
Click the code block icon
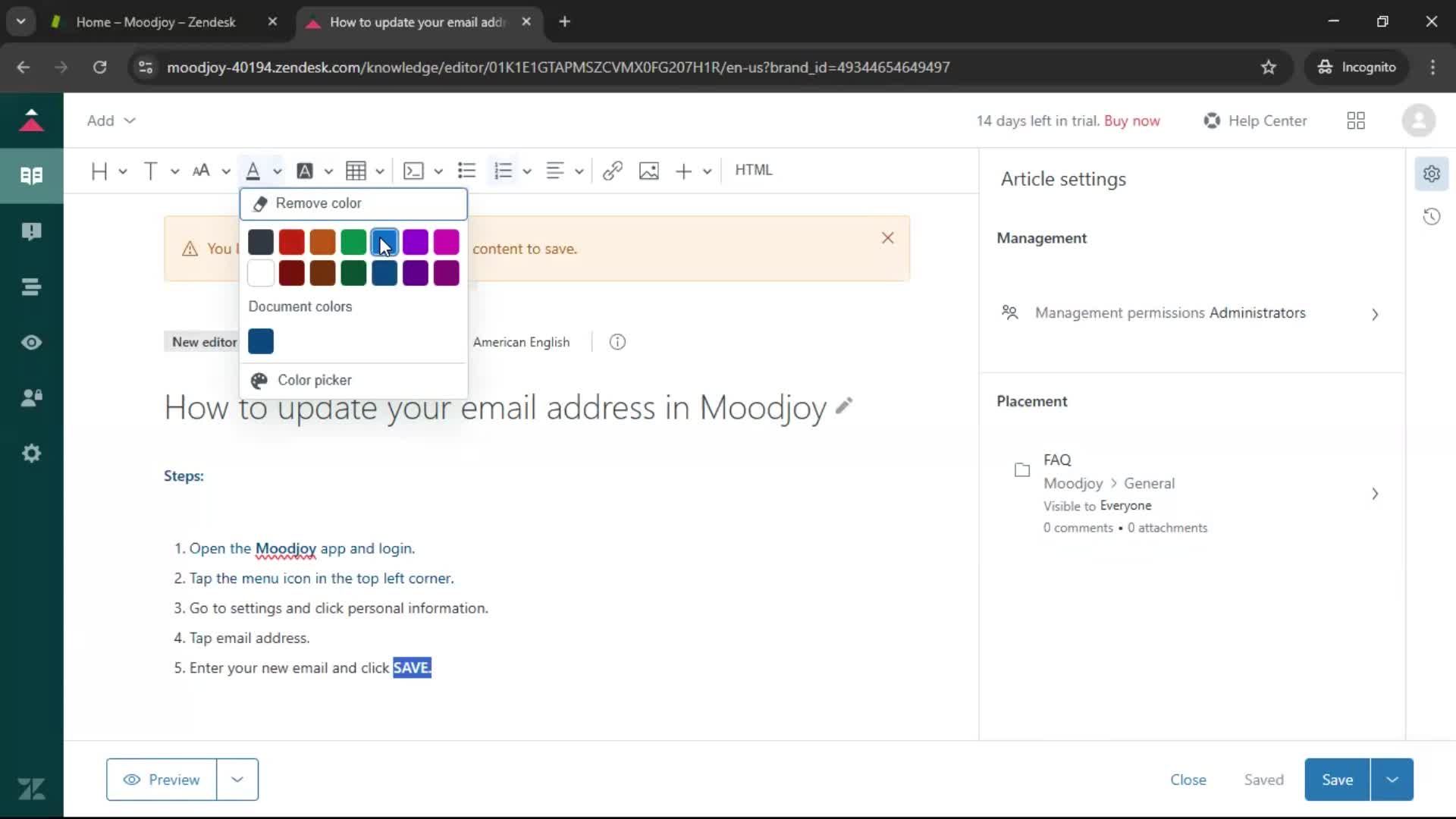point(413,171)
